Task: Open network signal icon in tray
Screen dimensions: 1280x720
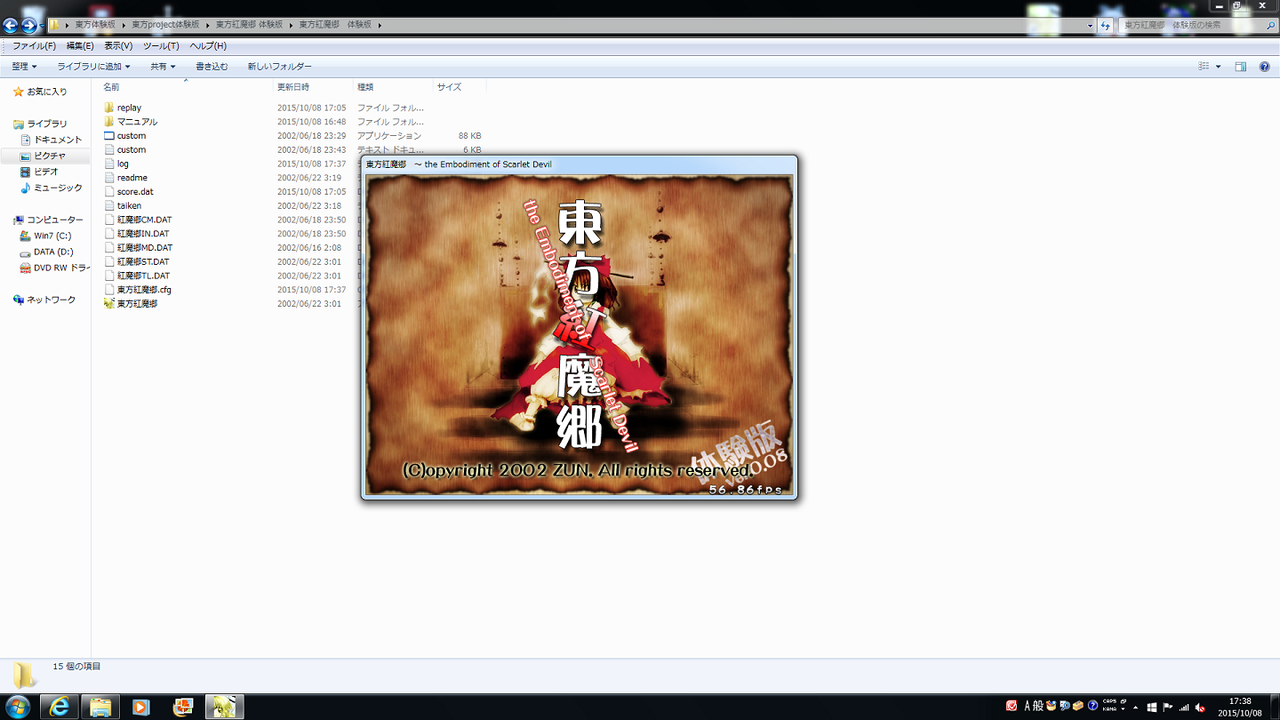Action: 1184,706
